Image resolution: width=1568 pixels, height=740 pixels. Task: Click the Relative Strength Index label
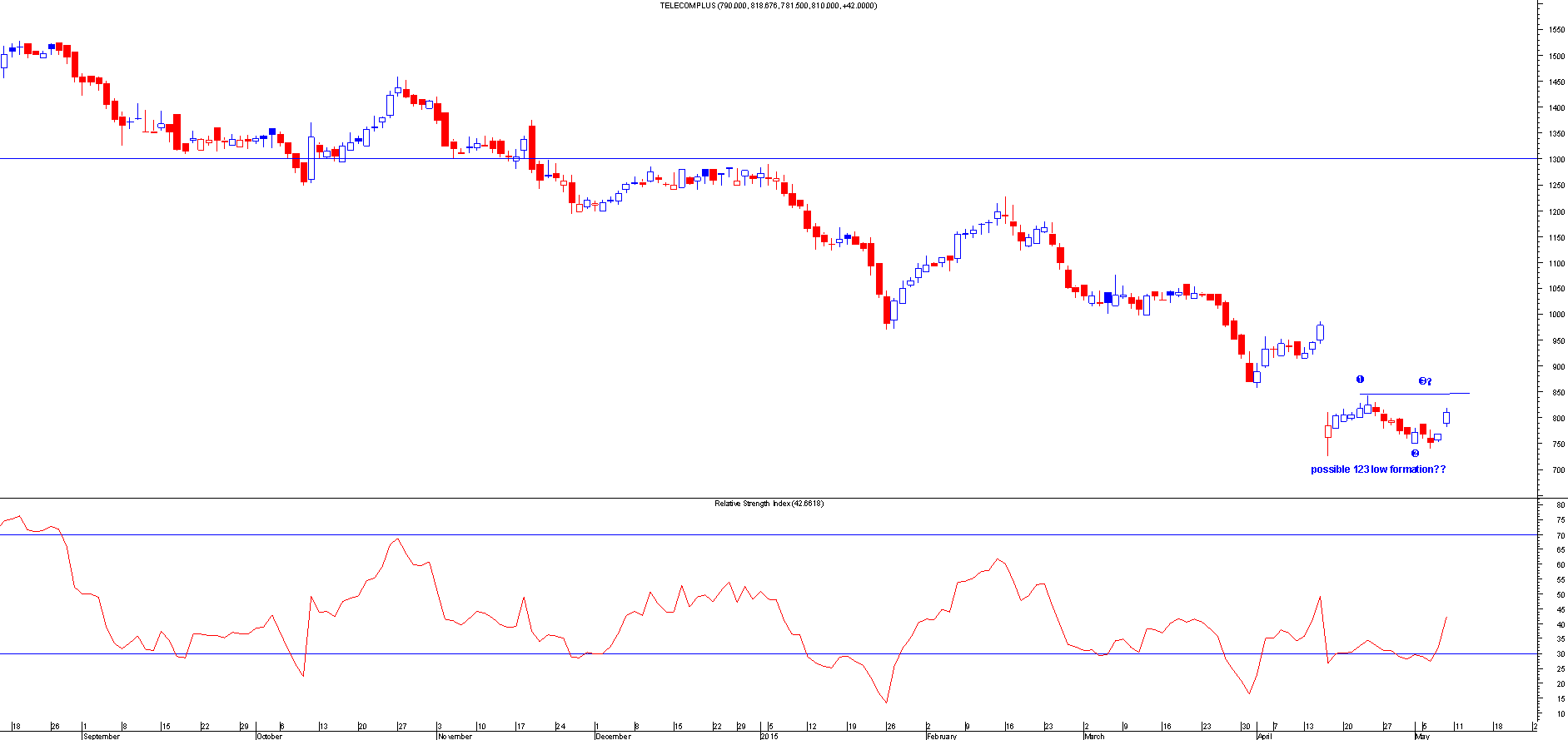[x=768, y=504]
